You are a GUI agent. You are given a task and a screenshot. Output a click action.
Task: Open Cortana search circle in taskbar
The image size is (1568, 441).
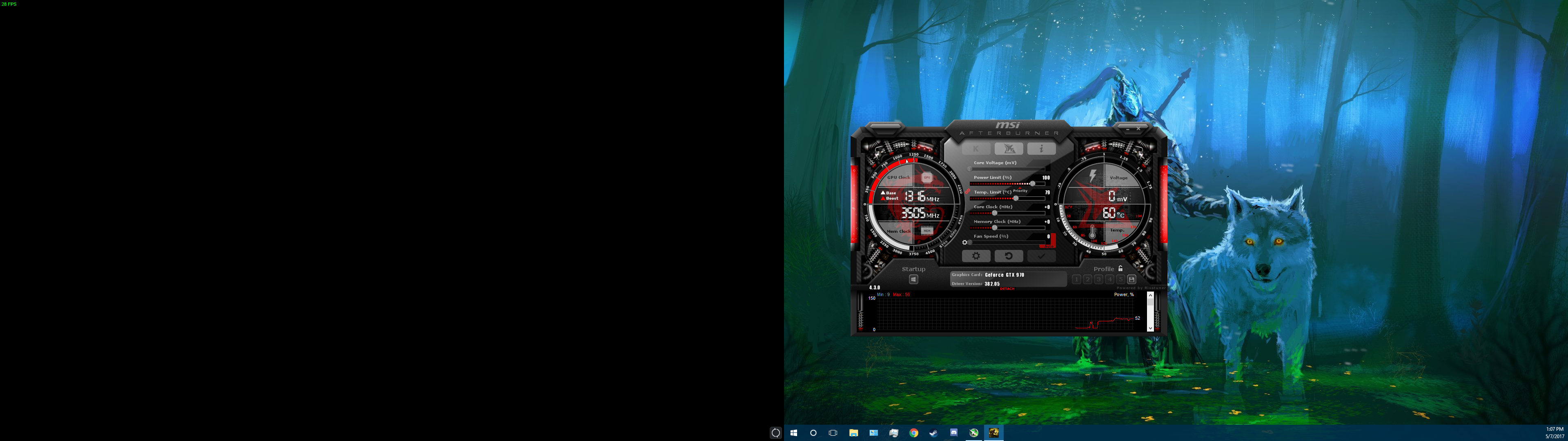pyautogui.click(x=813, y=433)
